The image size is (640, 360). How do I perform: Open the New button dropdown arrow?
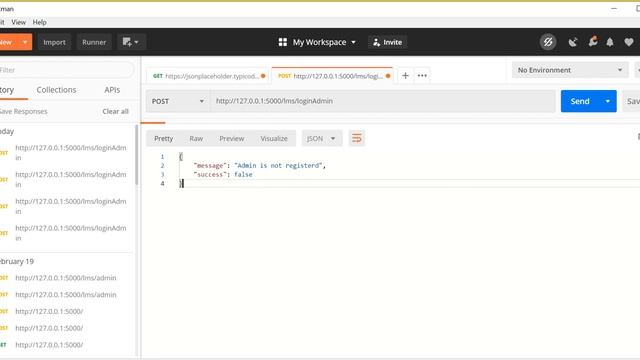pos(25,42)
